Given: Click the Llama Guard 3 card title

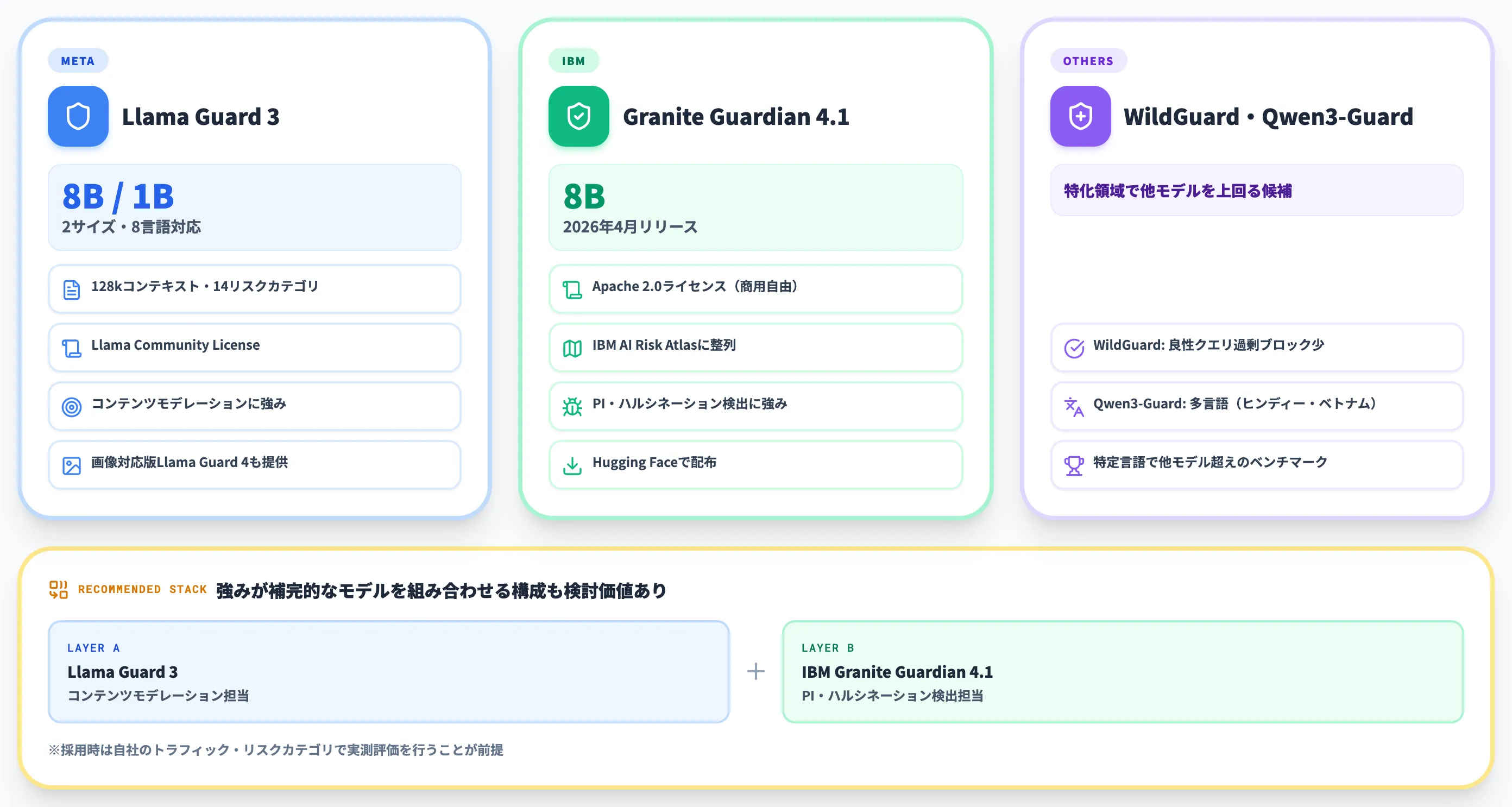Looking at the screenshot, I should 201,117.
